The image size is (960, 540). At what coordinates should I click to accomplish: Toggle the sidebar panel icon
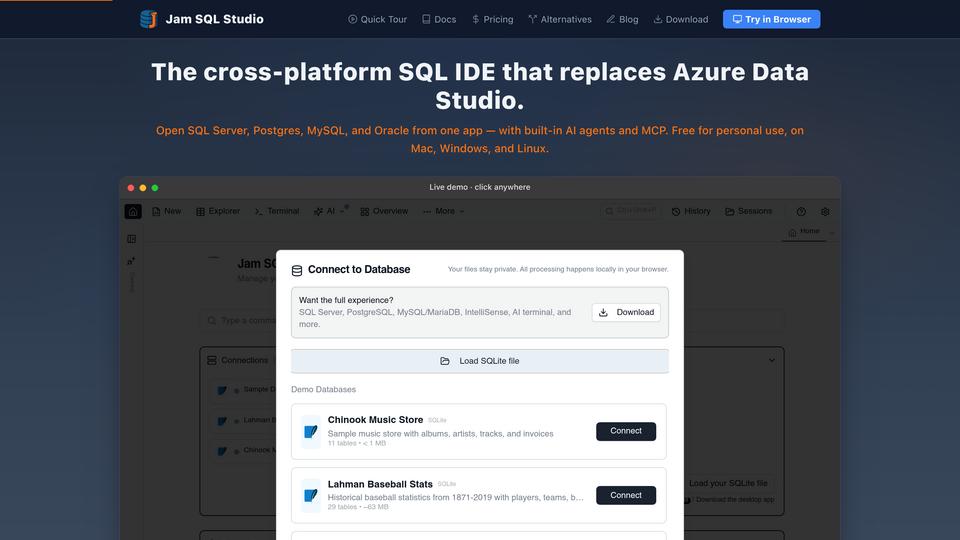click(132, 239)
